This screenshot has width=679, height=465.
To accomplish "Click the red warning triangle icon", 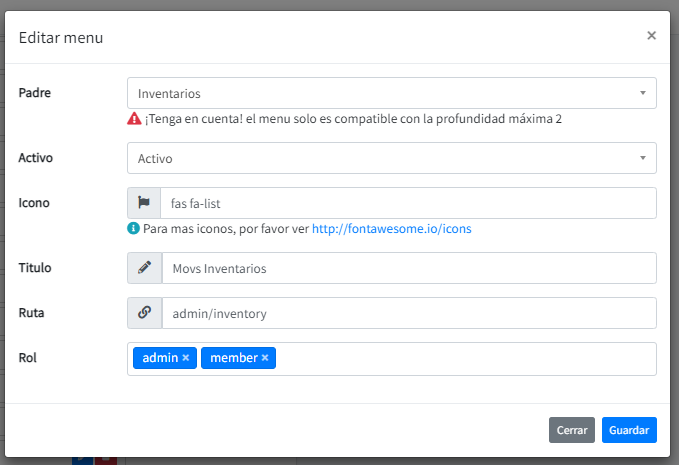I will click(134, 119).
